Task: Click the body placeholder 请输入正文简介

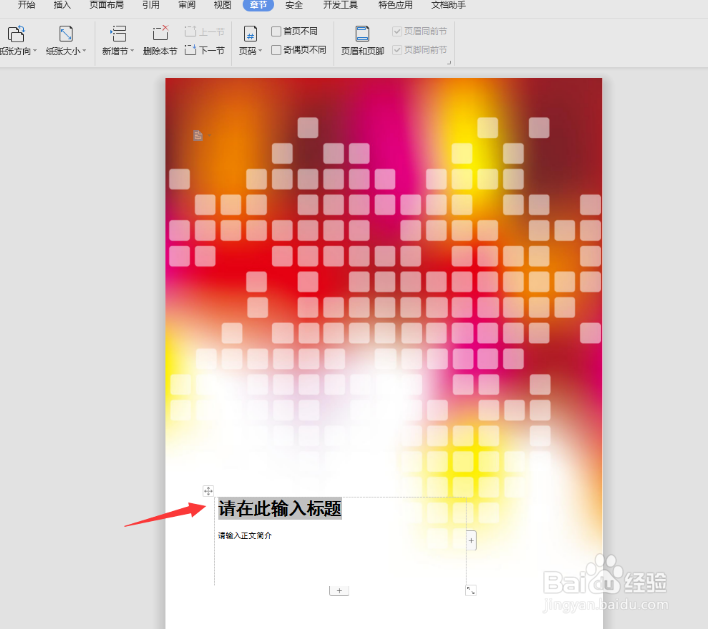Action: click(245, 536)
